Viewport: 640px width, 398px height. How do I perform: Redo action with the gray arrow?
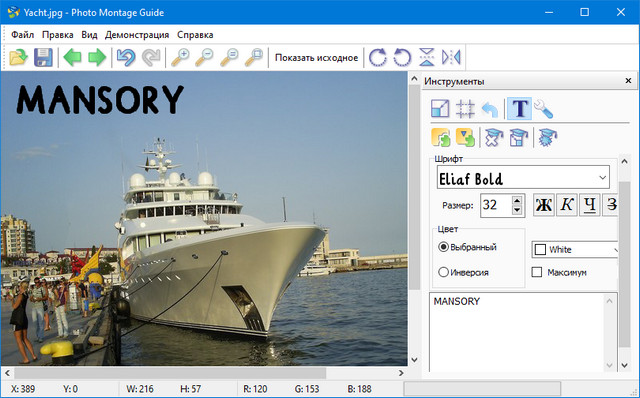[x=151, y=57]
